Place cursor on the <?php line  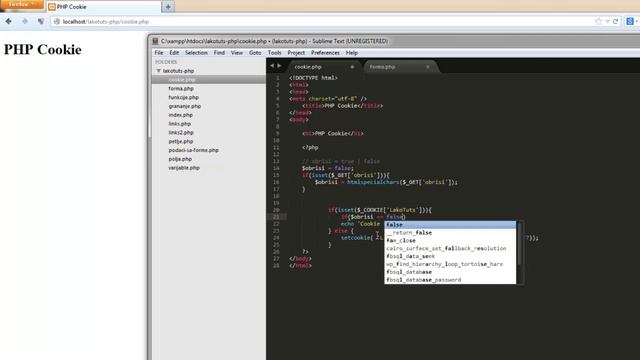(310, 147)
